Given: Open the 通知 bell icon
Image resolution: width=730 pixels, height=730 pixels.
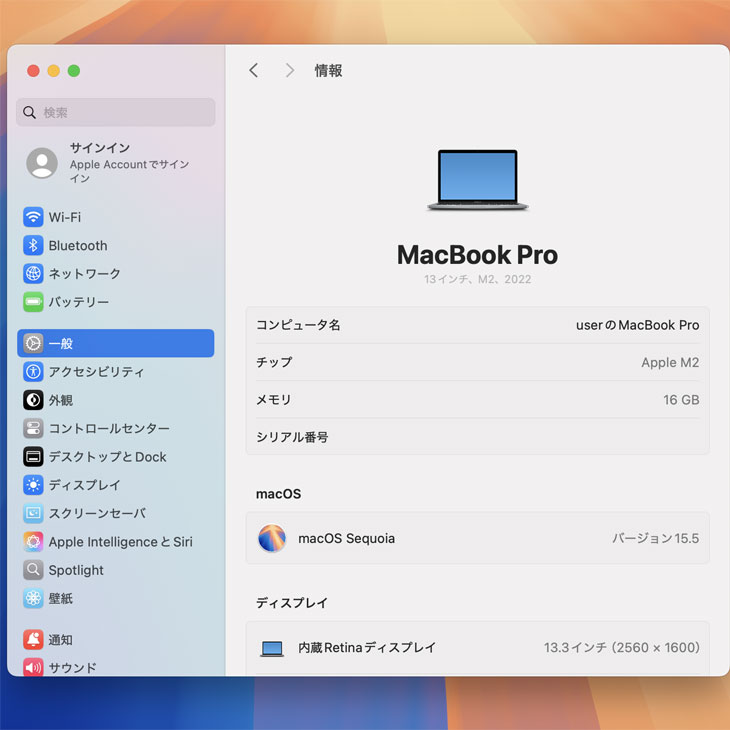Looking at the screenshot, I should point(33,640).
